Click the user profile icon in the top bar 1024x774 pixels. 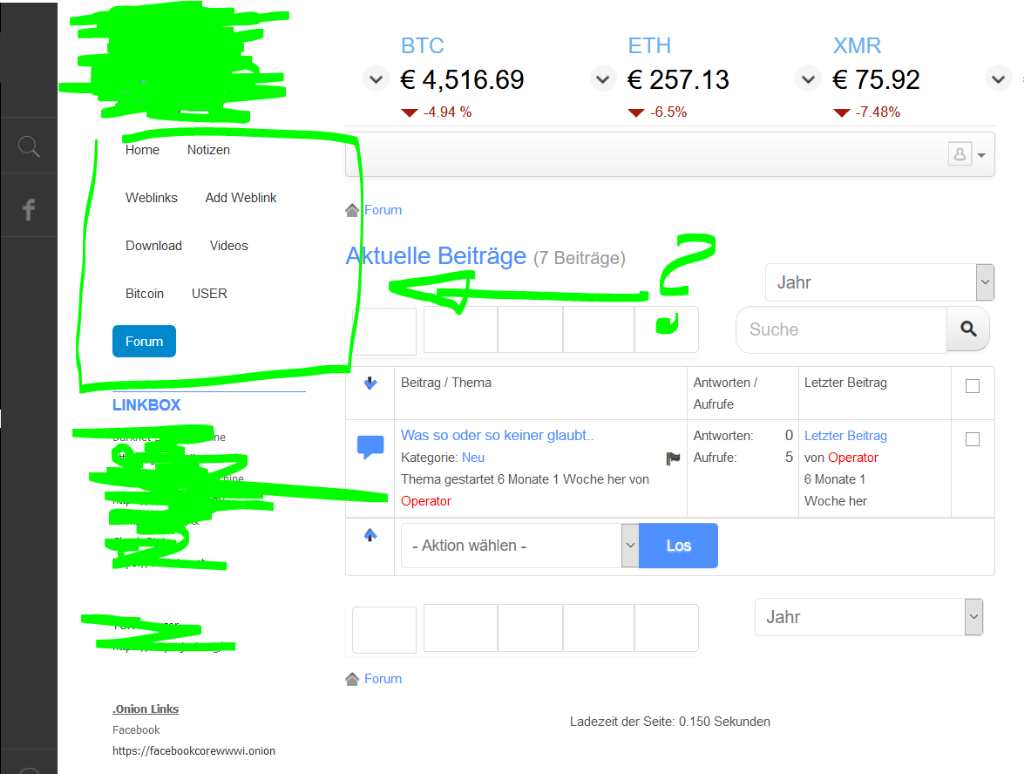[960, 154]
